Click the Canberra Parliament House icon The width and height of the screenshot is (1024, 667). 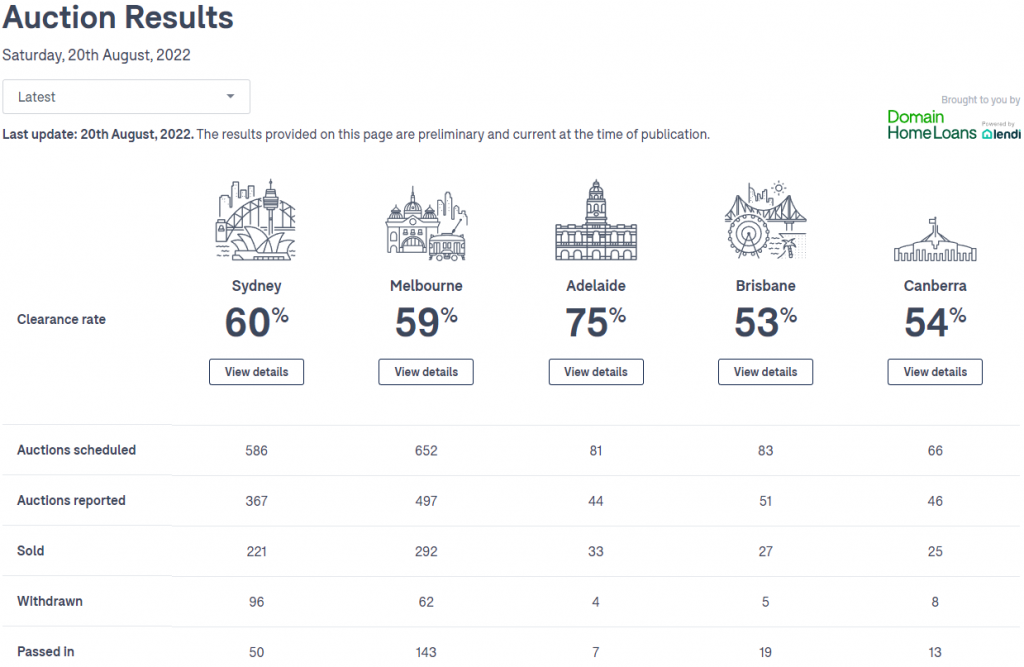pyautogui.click(x=935, y=239)
